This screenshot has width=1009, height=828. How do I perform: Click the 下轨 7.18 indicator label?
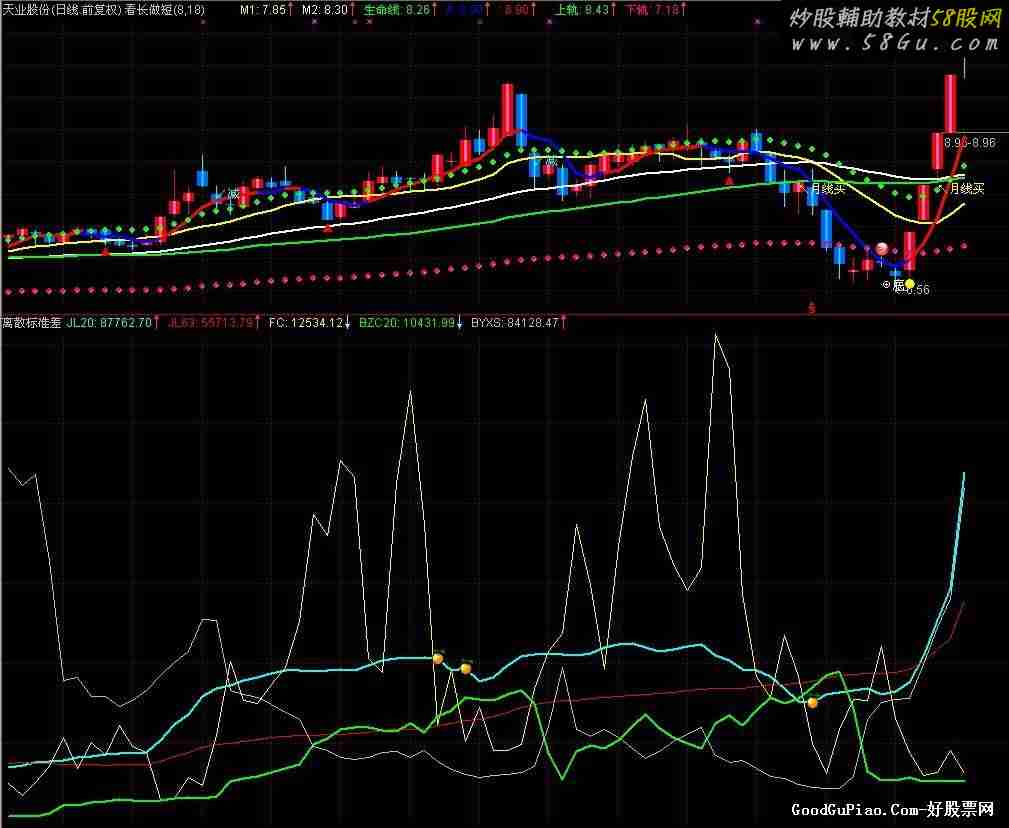(652, 9)
